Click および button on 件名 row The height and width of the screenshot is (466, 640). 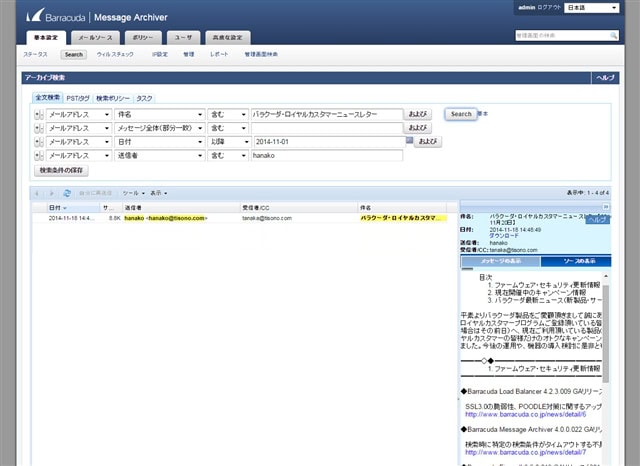(418, 114)
